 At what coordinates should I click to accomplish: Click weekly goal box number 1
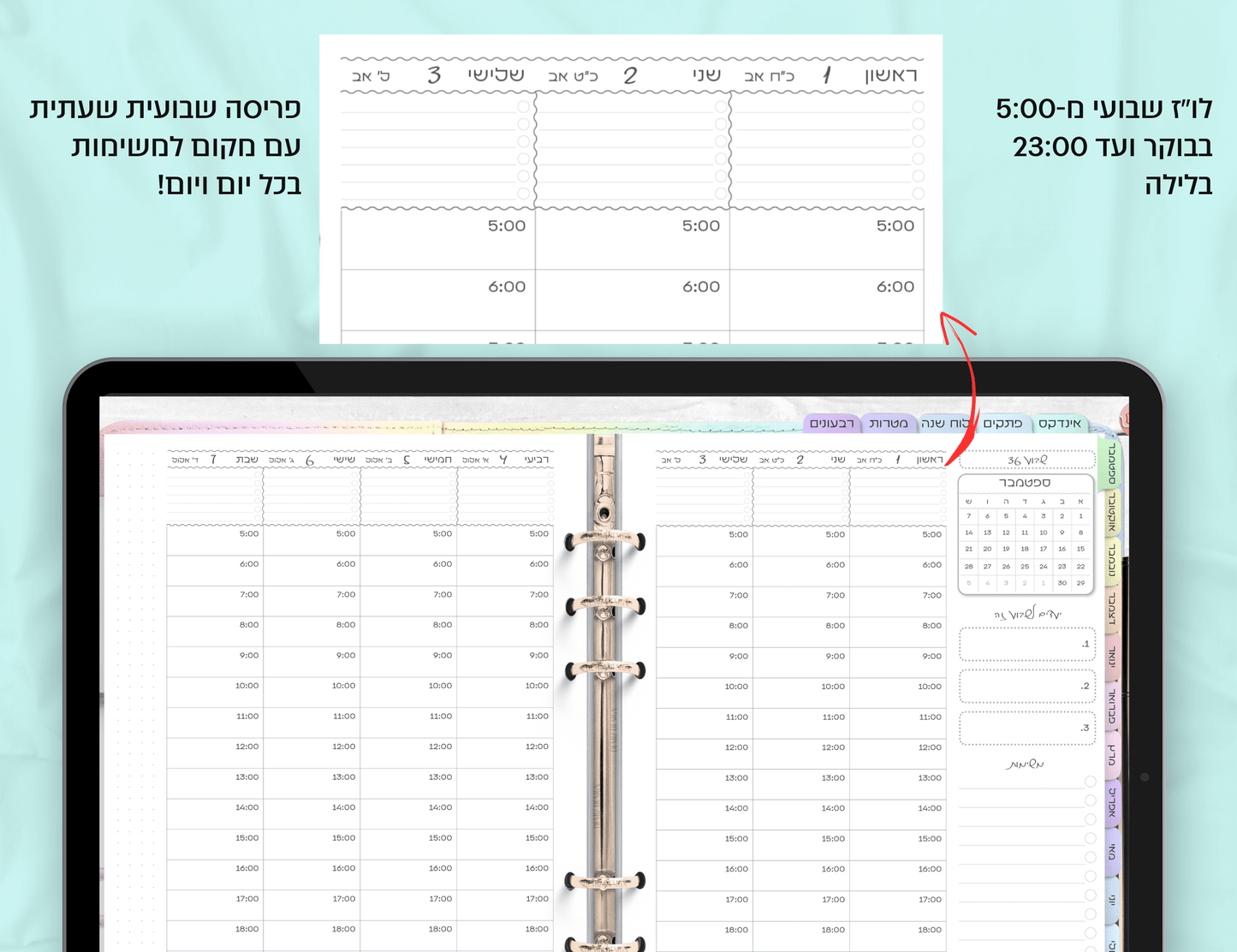[x=1027, y=645]
